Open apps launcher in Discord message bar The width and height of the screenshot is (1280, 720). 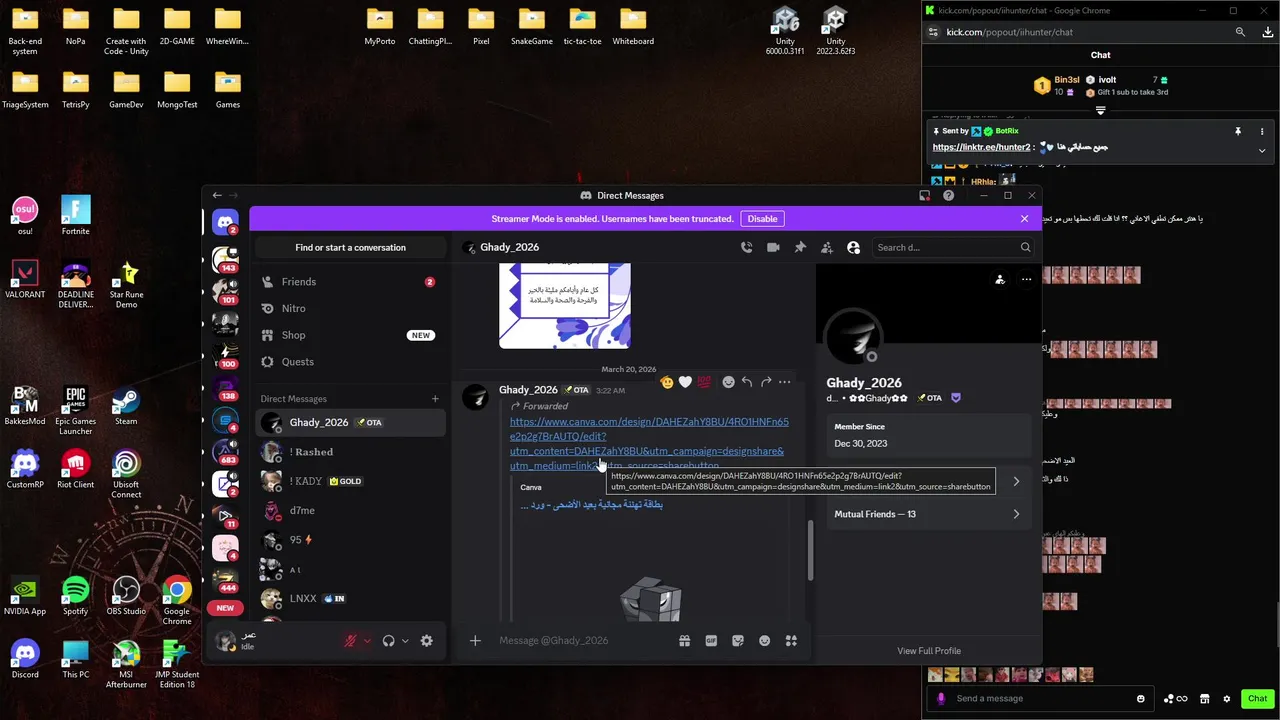tap(791, 641)
